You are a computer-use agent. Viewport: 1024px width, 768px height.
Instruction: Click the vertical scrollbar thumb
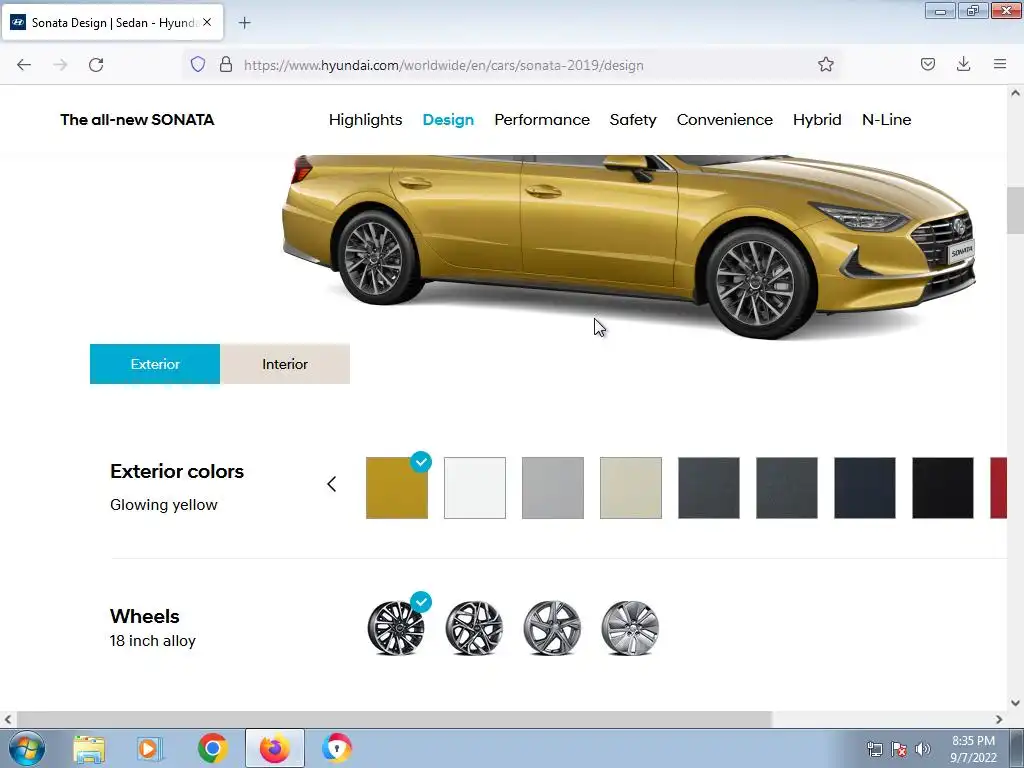pos(1015,210)
